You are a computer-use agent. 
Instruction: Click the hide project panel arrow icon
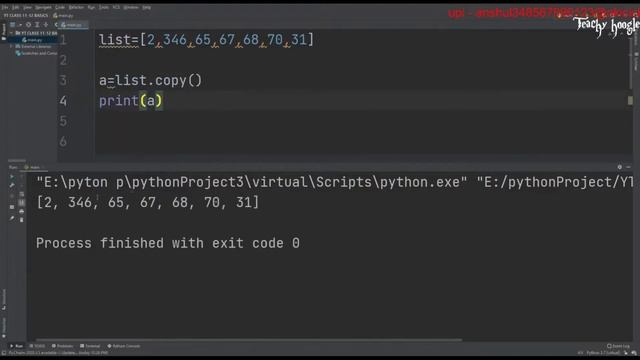[56, 25]
